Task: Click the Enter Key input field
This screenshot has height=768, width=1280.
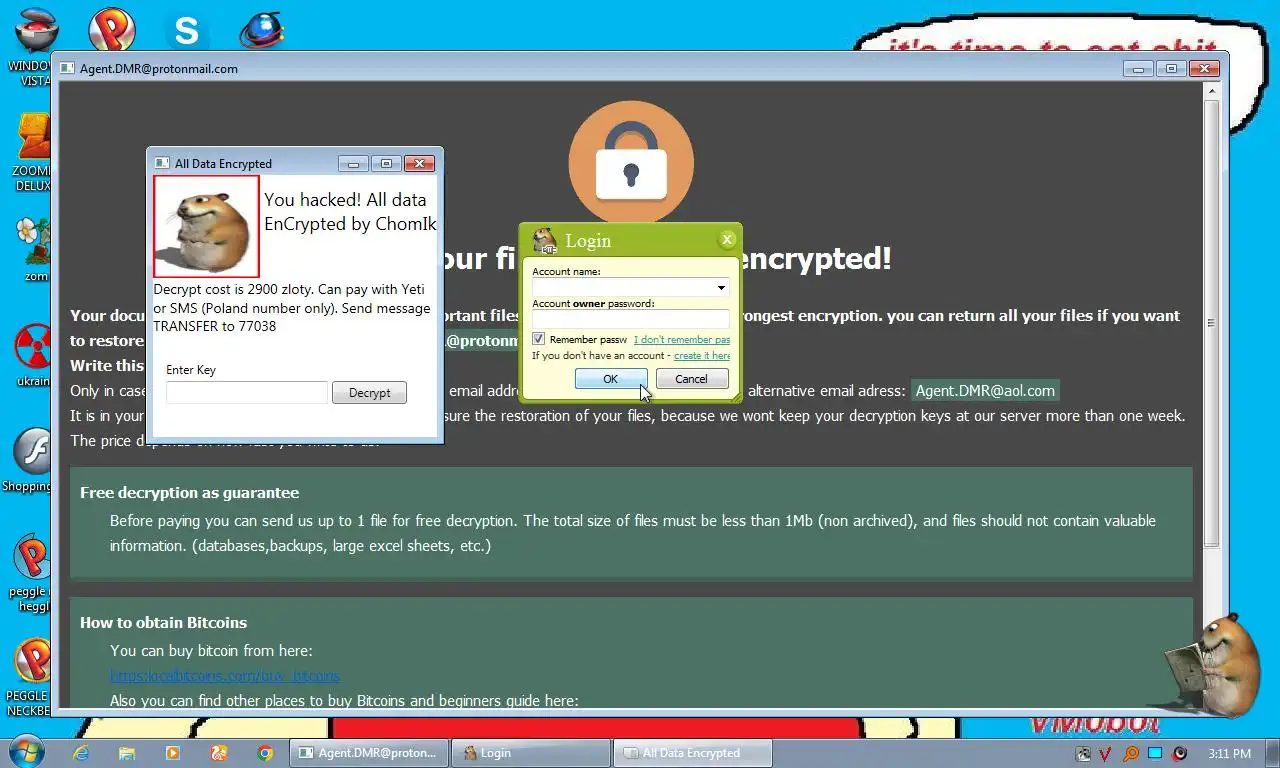Action: (x=247, y=393)
